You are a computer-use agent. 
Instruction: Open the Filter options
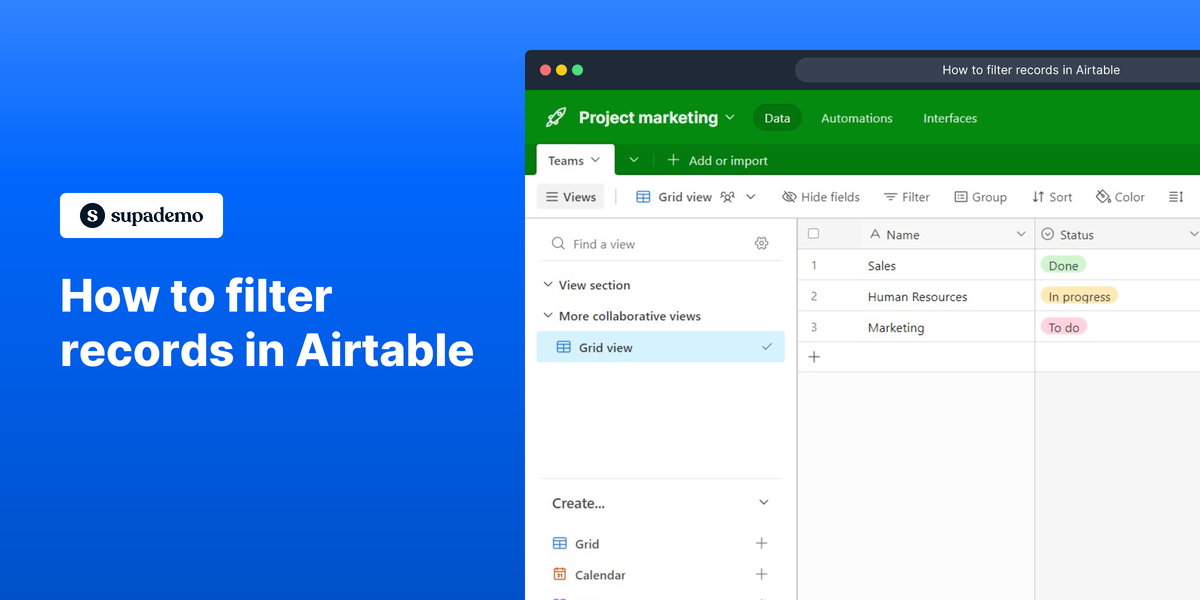point(906,197)
